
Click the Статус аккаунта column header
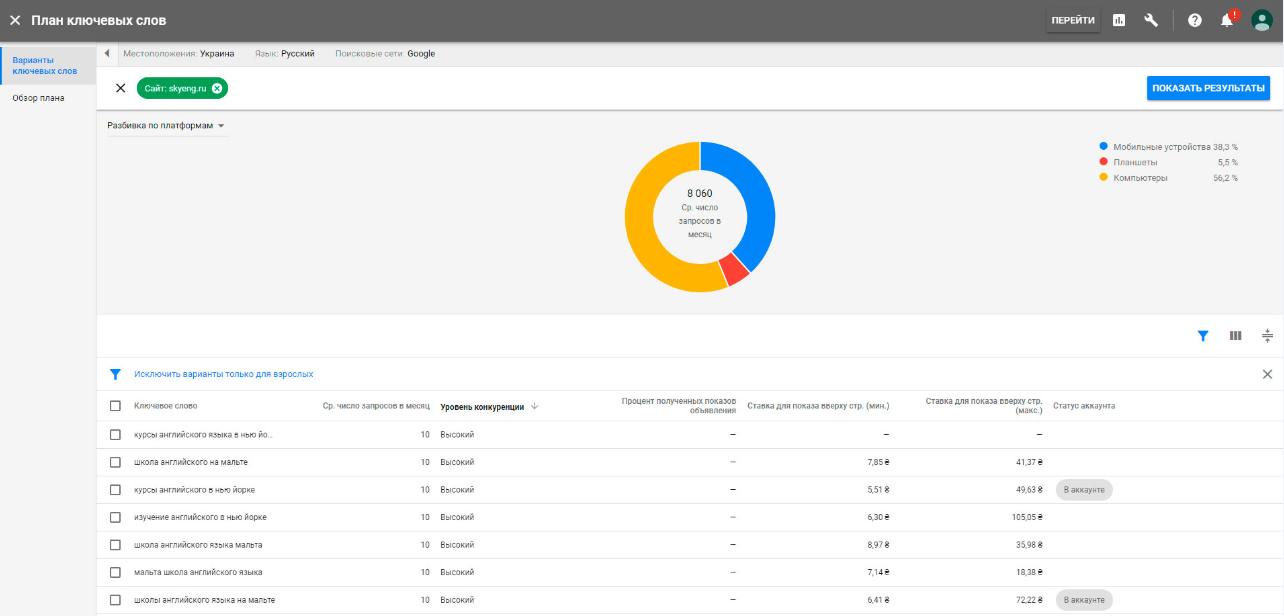[x=1084, y=406]
